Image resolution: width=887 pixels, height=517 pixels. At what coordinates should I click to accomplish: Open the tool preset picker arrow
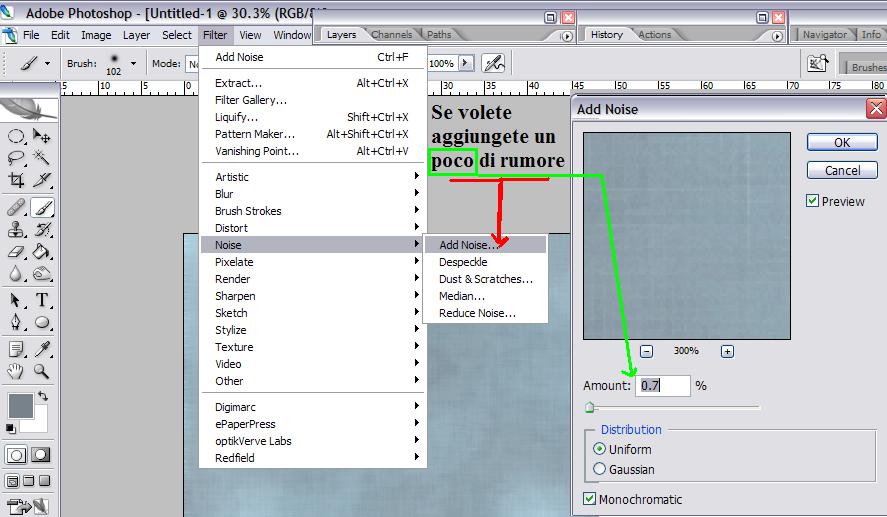coord(48,63)
